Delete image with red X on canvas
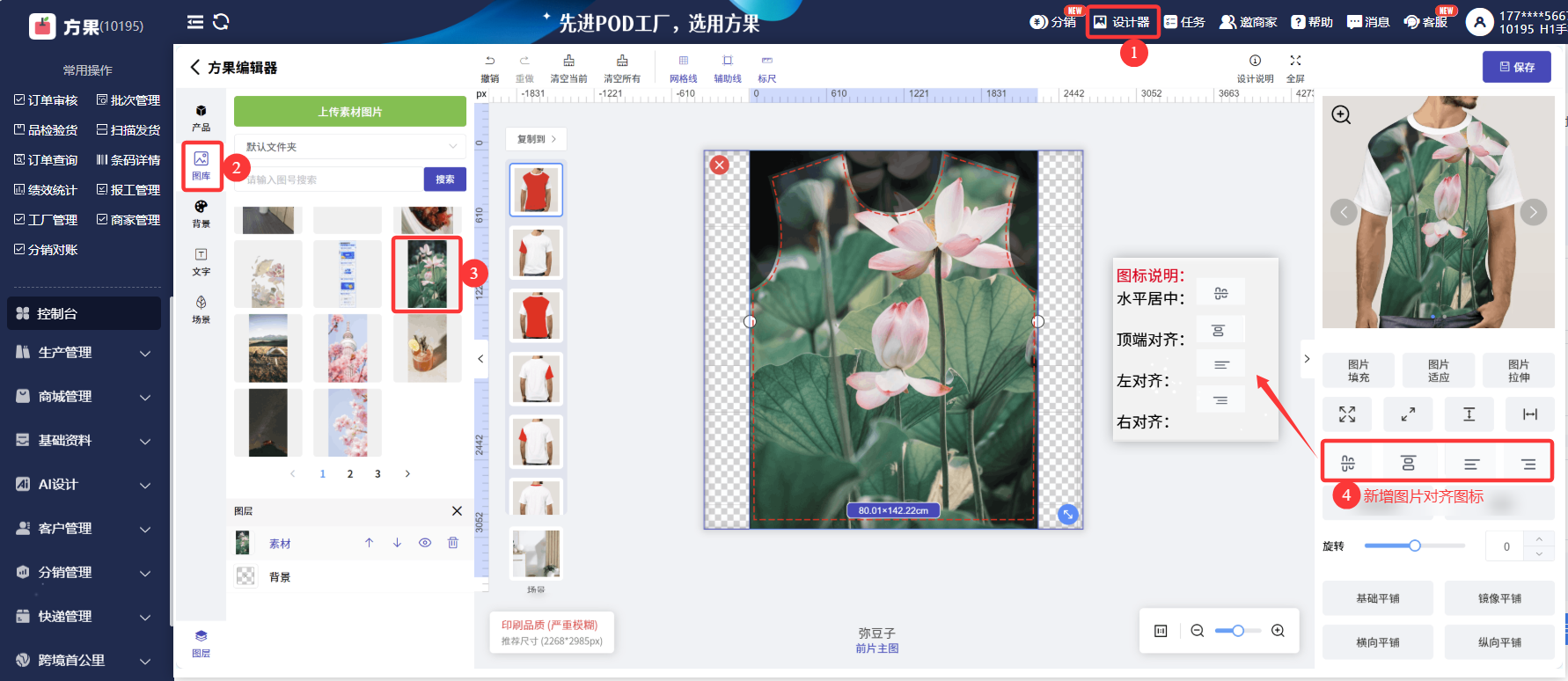Image resolution: width=1568 pixels, height=681 pixels. tap(720, 165)
